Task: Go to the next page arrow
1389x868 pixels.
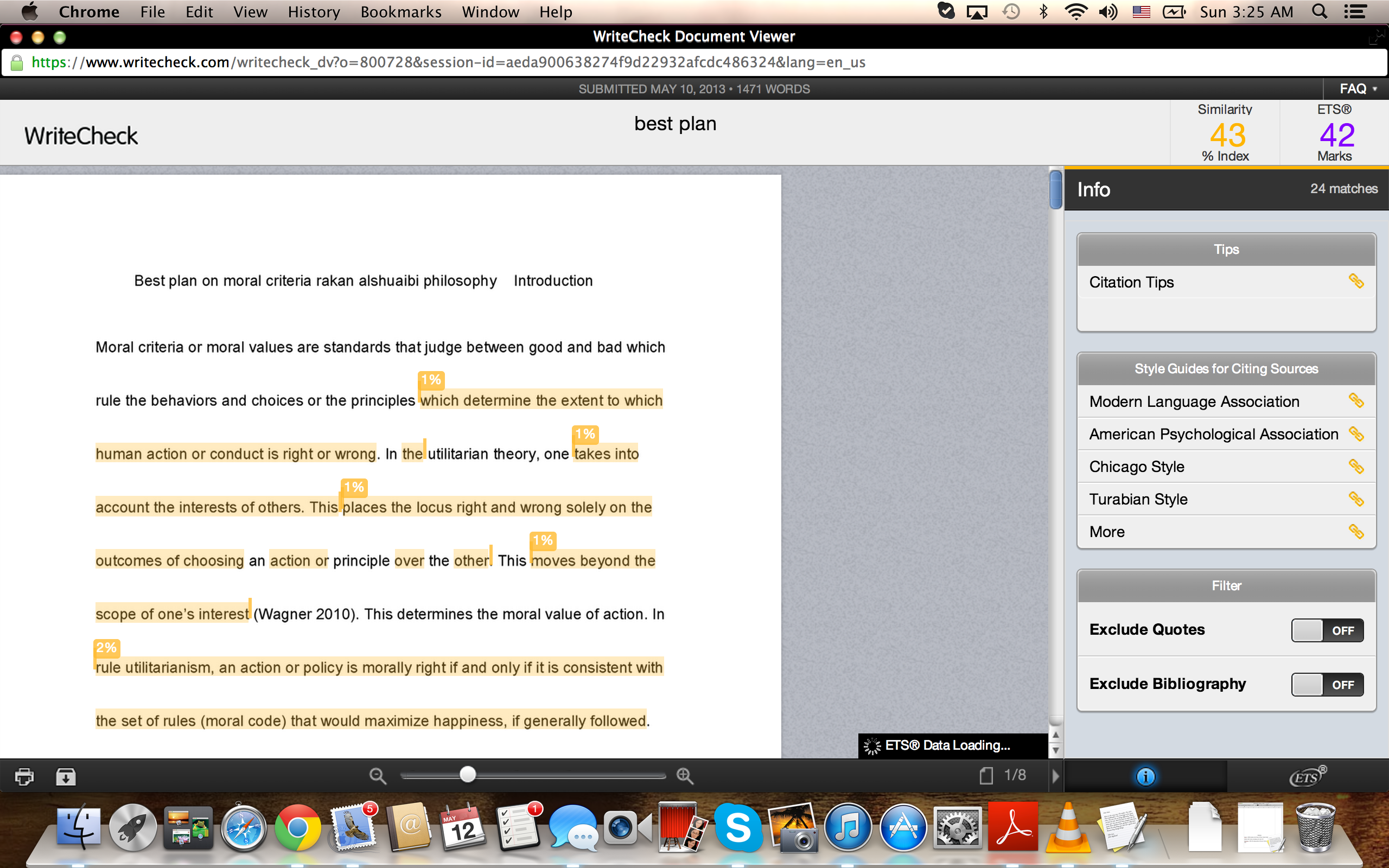Action: coord(1055,776)
